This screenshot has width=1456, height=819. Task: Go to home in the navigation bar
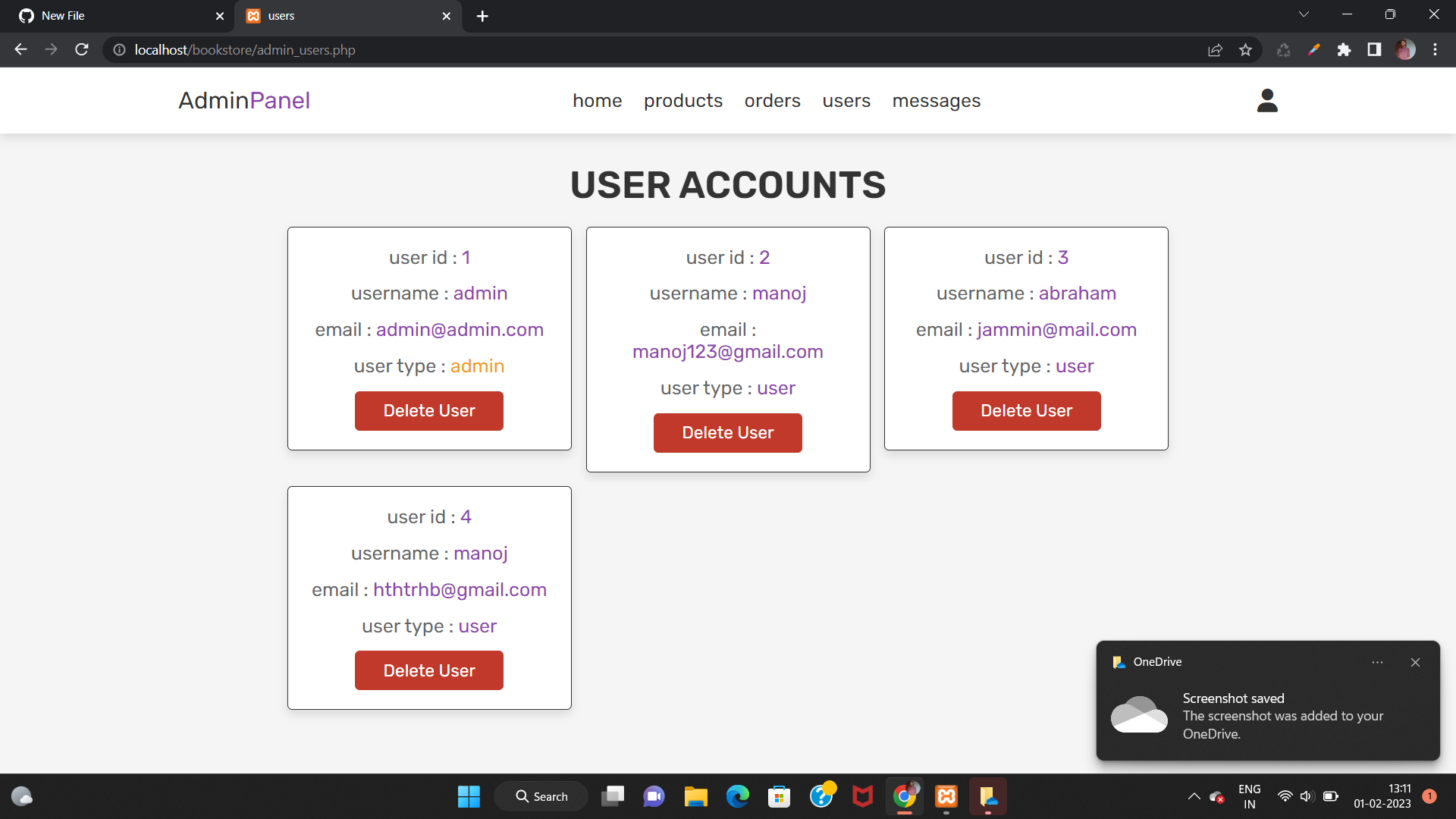(x=597, y=100)
